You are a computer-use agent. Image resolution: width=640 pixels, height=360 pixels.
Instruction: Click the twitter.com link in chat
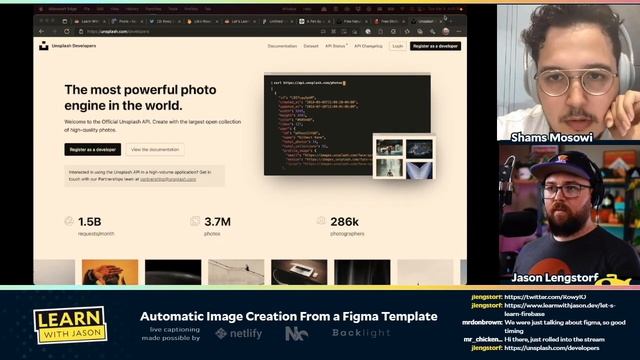[545, 297]
